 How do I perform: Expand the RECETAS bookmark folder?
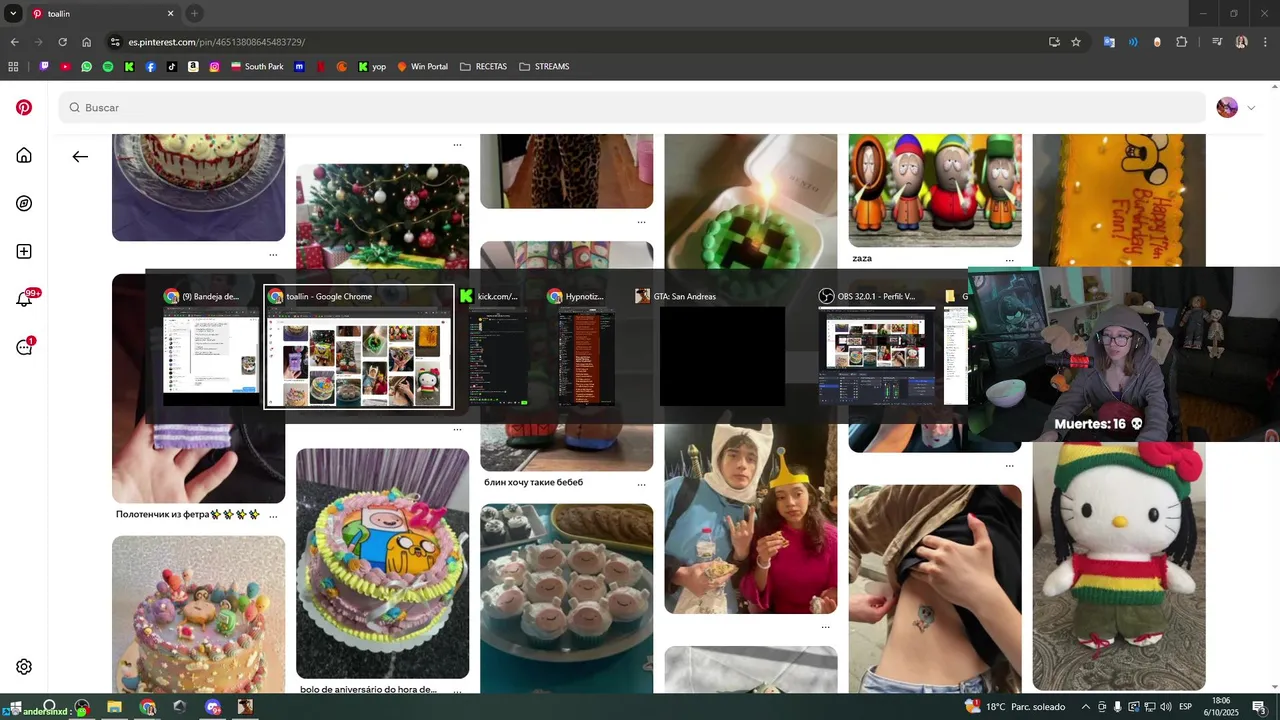tap(483, 67)
